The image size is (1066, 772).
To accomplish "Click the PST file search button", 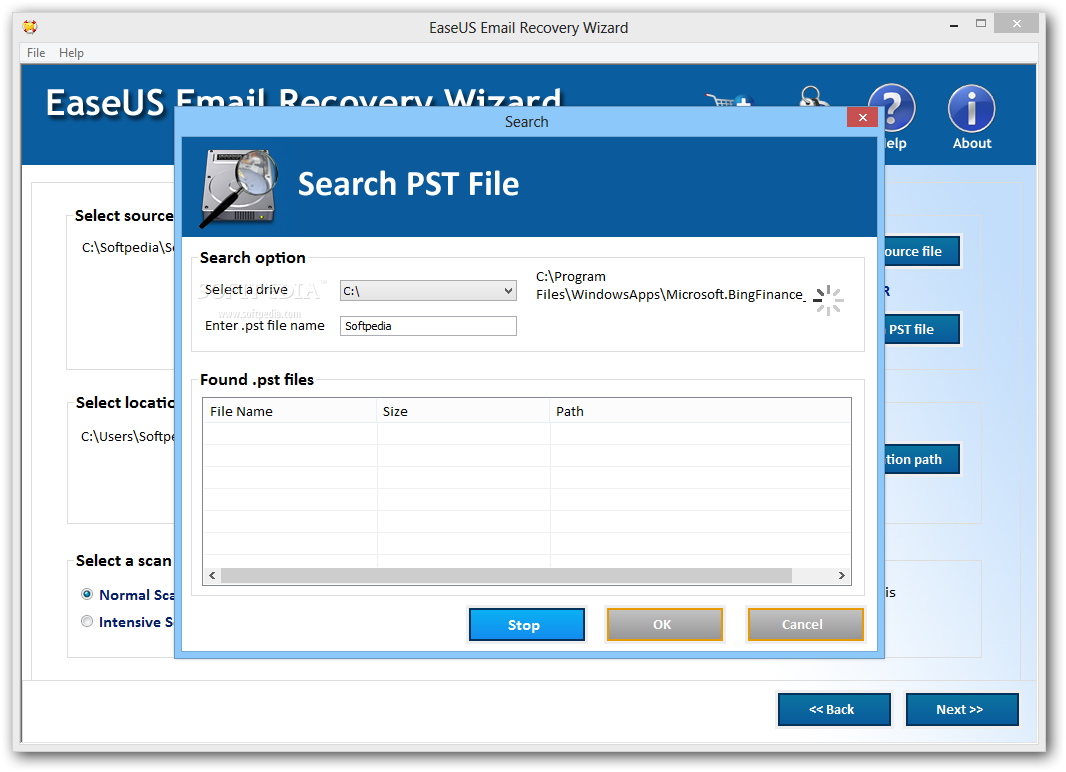I will click(921, 329).
